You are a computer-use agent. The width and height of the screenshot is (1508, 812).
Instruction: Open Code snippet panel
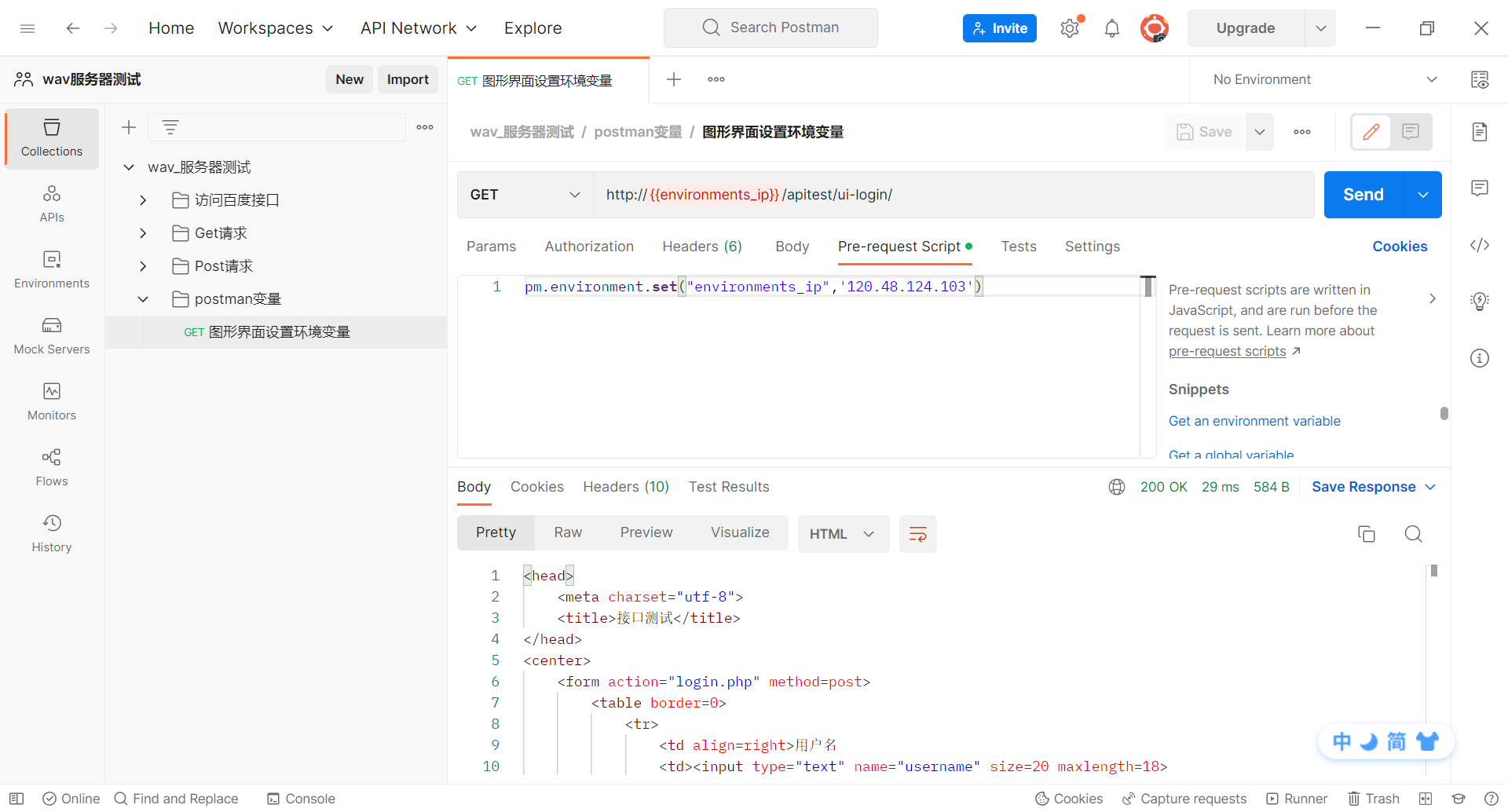point(1480,245)
